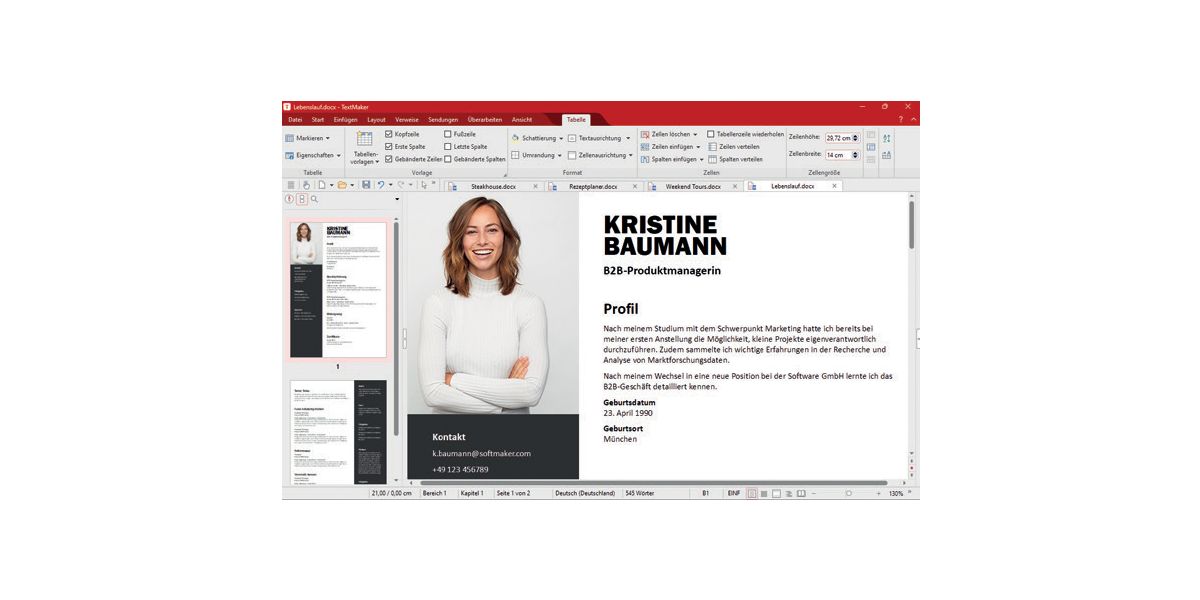Image resolution: width=1200 pixels, height=600 pixels.
Task: Expand the Zeilen löschen dropdown
Action: (669, 134)
